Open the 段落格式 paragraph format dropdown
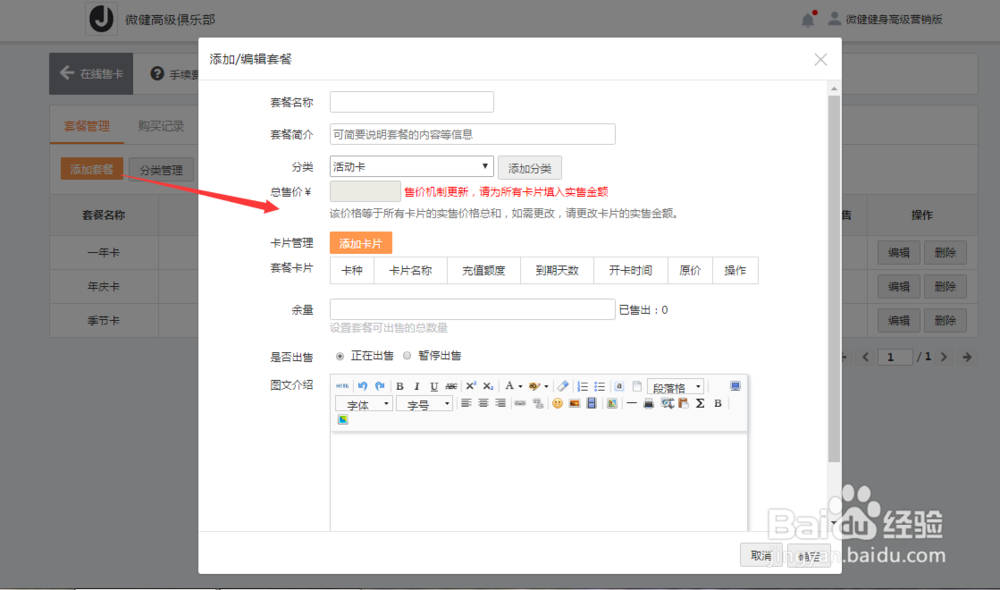The width and height of the screenshot is (1000, 590). pyautogui.click(x=675, y=387)
